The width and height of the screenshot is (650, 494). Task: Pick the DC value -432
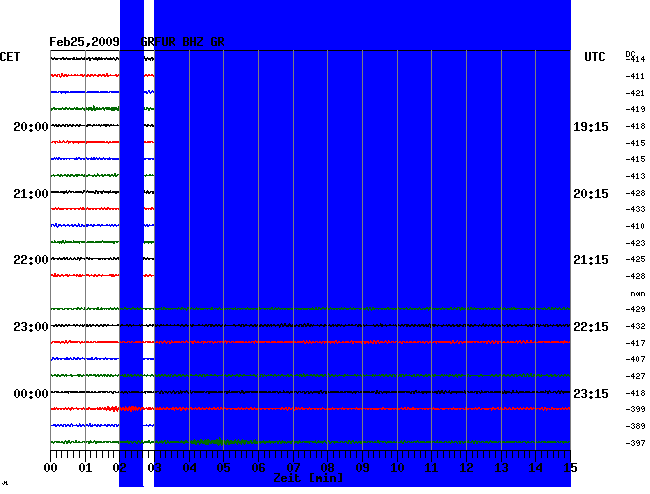click(x=635, y=326)
